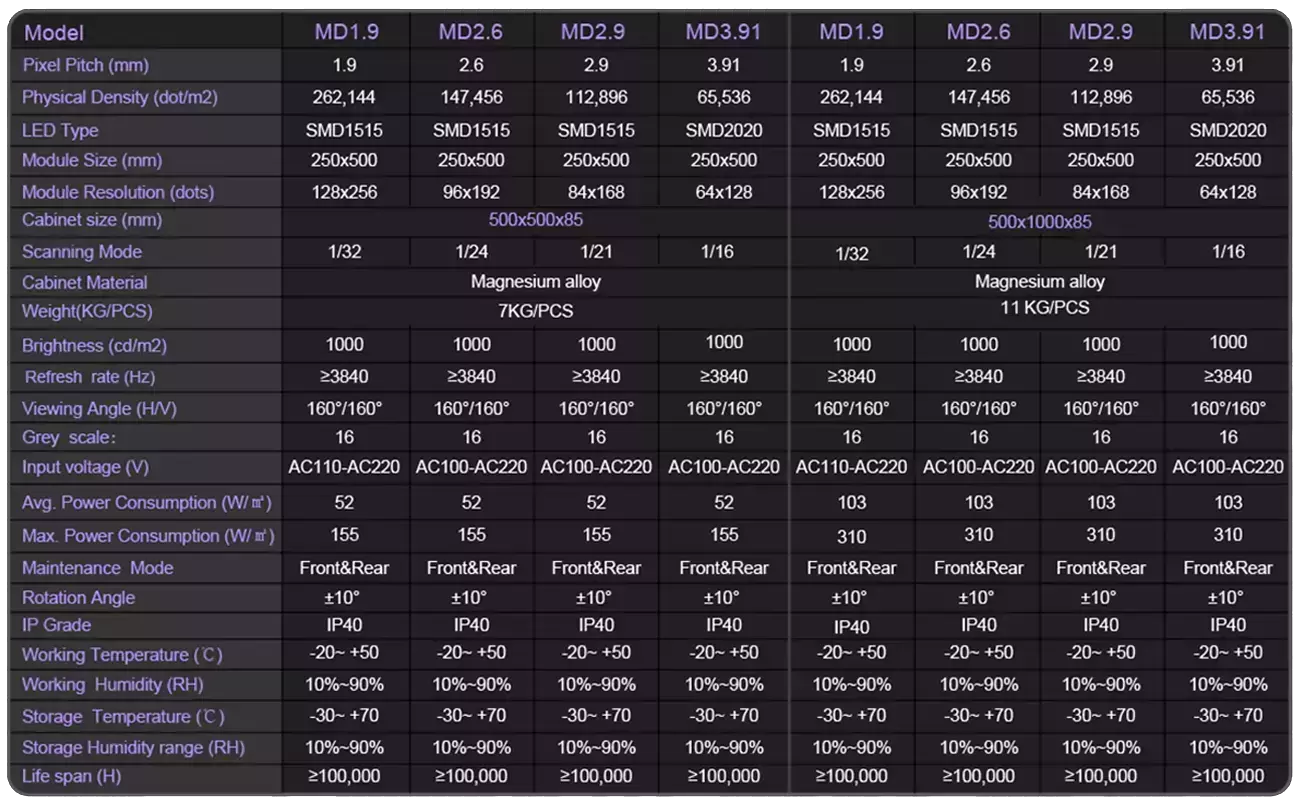The width and height of the screenshot is (1300, 806).
Task: Select the LED Type row label
Action: (60, 130)
